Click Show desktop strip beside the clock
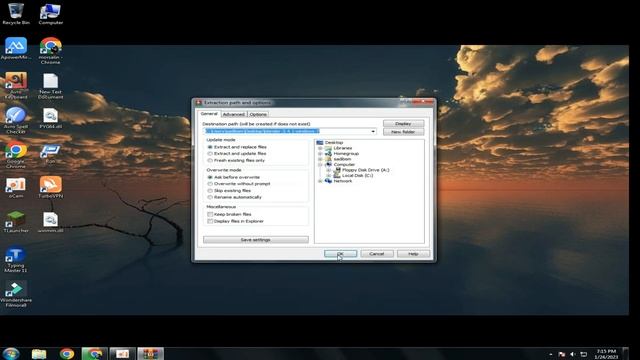Viewport: 640px width, 360px height. point(625,353)
